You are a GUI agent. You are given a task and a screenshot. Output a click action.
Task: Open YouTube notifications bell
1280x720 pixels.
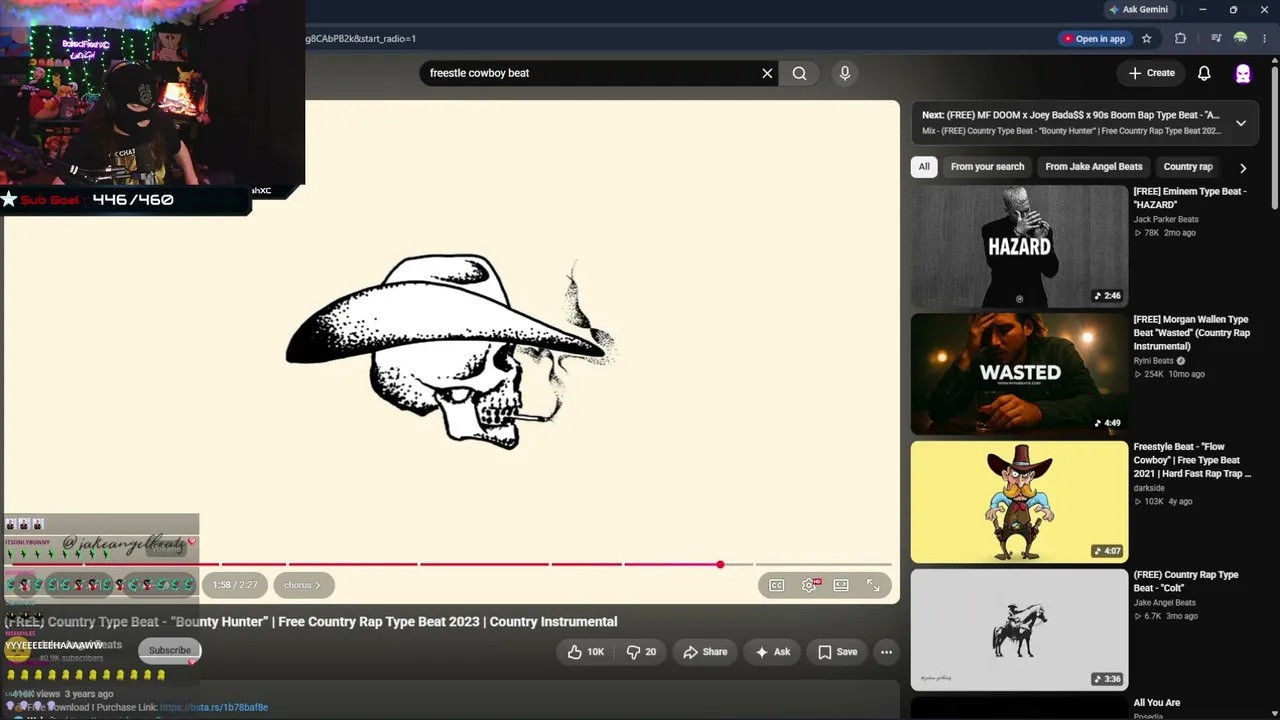tap(1204, 73)
